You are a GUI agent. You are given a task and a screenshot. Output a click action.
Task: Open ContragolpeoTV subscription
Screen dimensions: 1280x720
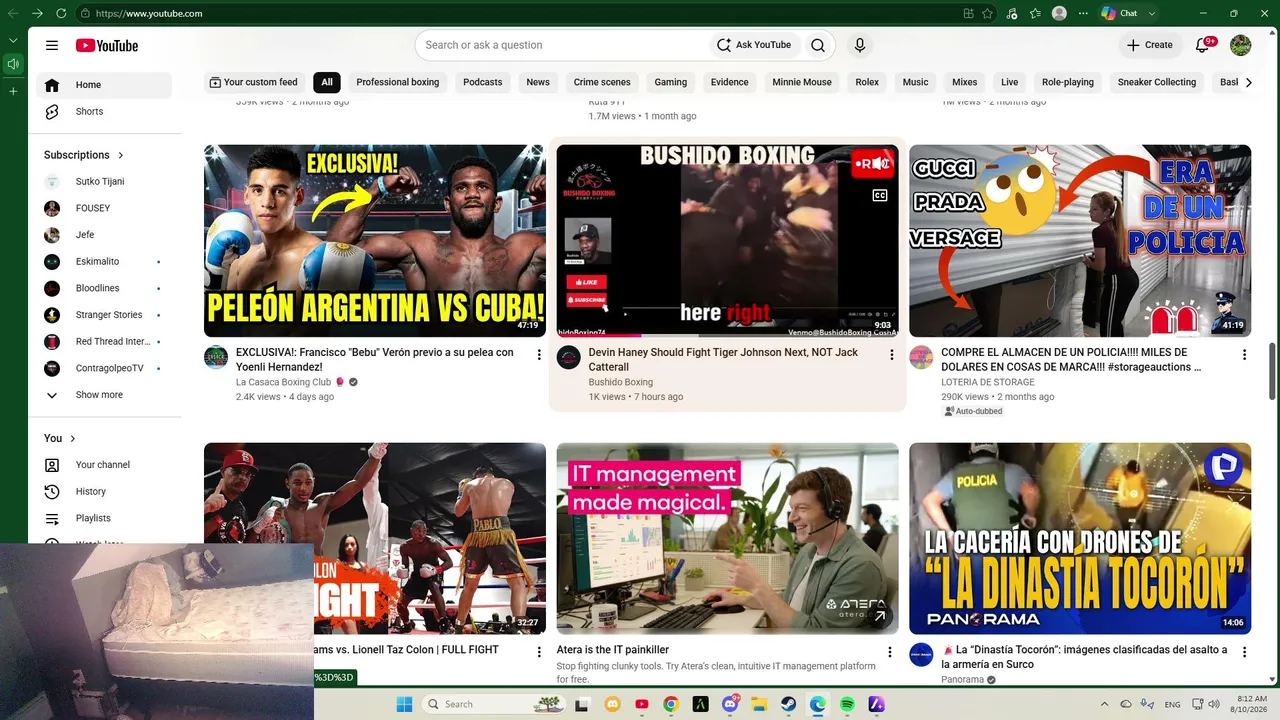104,368
